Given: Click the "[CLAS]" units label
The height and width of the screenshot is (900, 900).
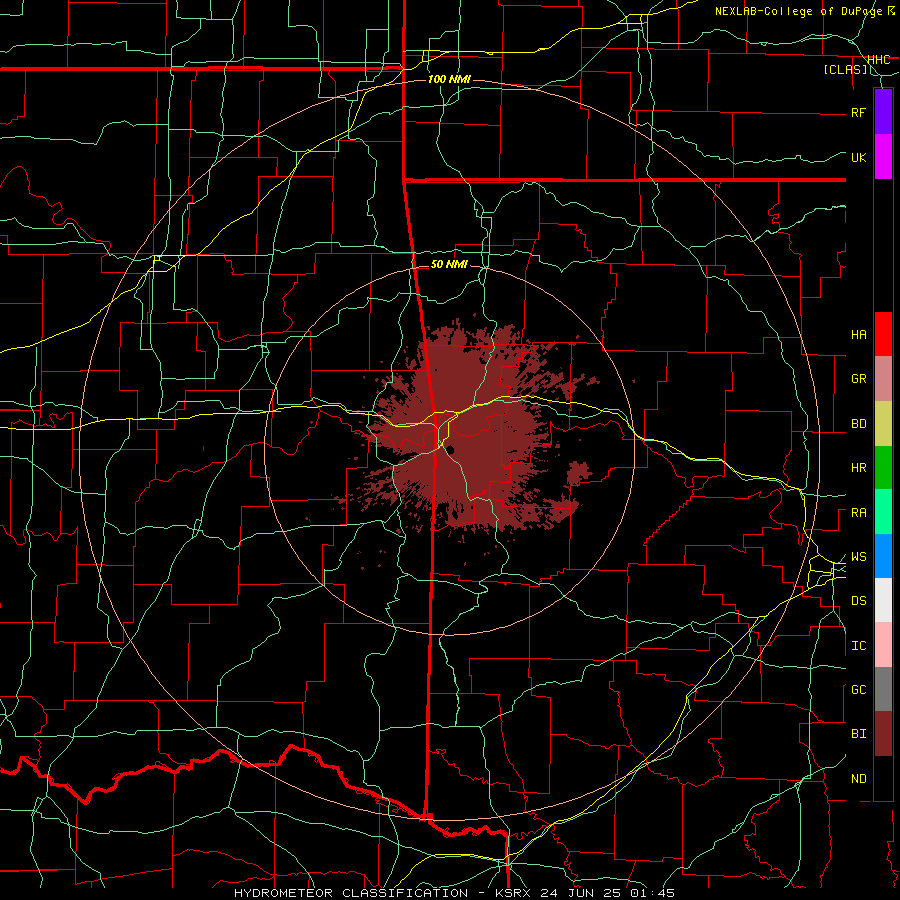Looking at the screenshot, I should 845,69.
